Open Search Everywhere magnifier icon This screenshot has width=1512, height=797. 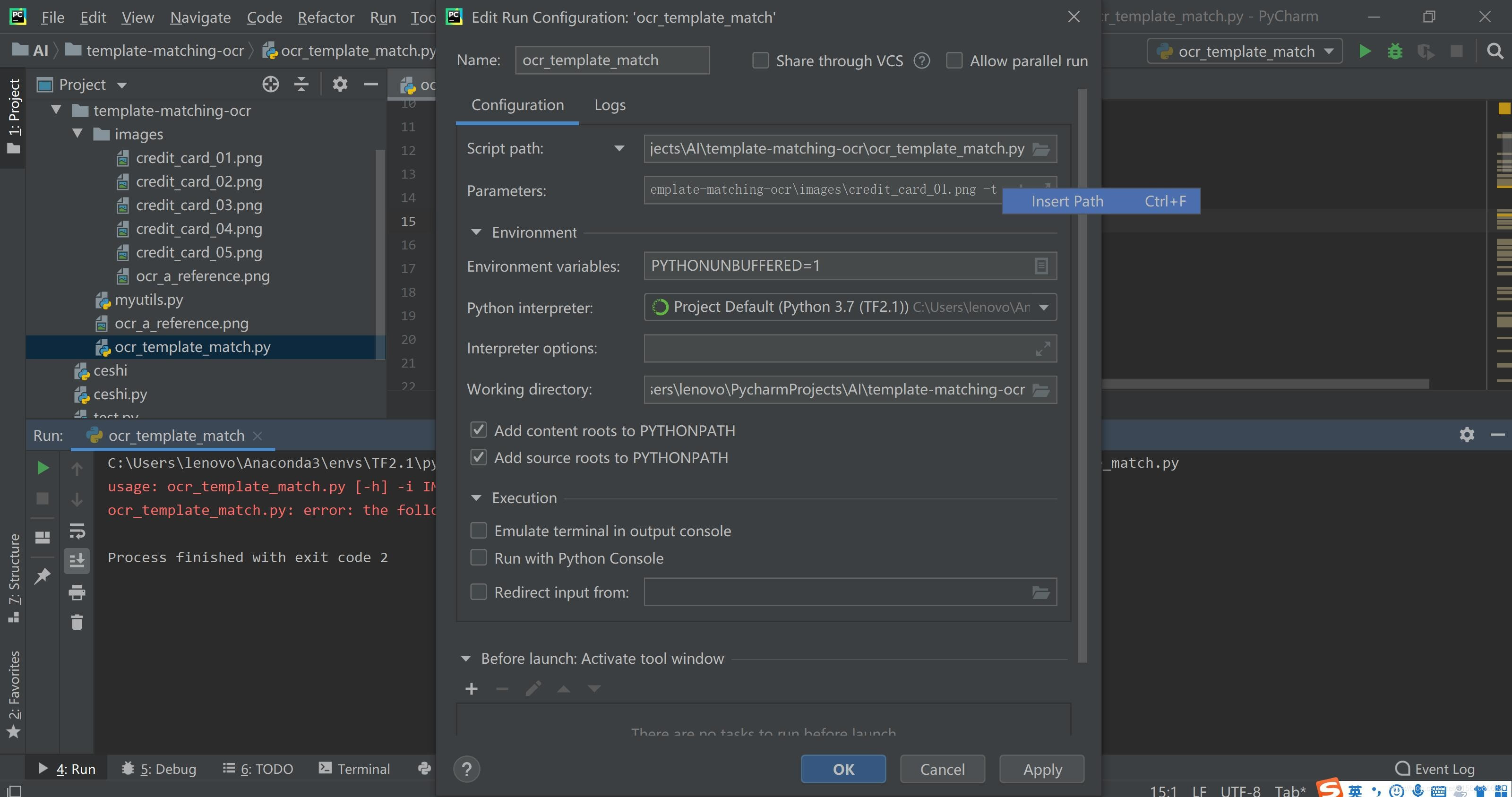click(x=1495, y=51)
